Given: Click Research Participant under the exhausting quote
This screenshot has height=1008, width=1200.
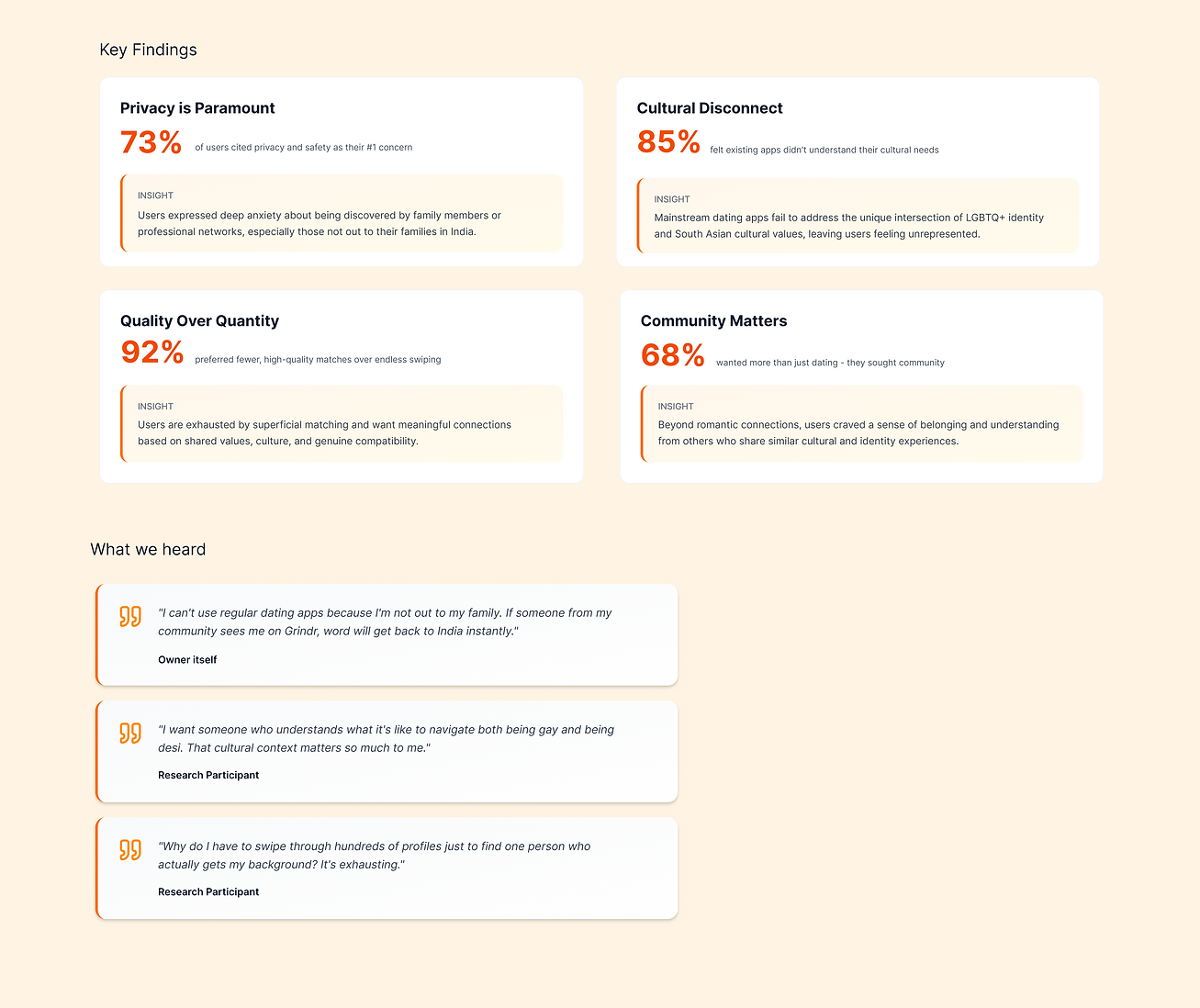Looking at the screenshot, I should [208, 891].
